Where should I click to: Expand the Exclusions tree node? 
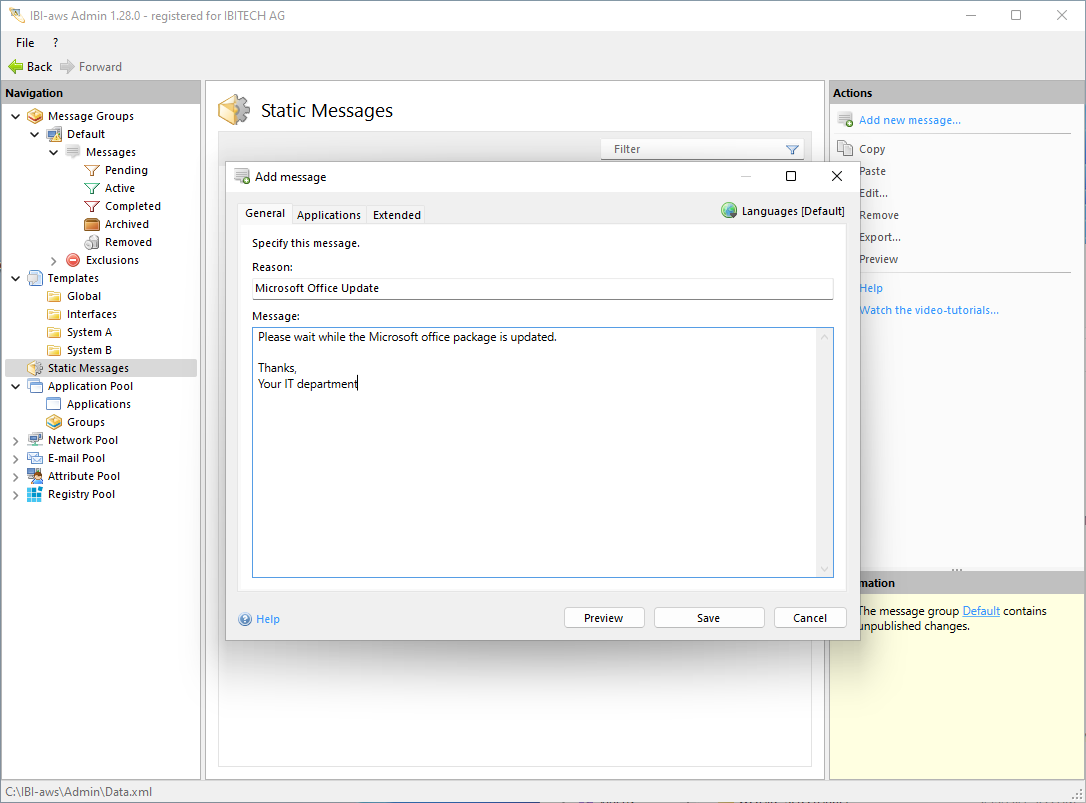(x=54, y=261)
